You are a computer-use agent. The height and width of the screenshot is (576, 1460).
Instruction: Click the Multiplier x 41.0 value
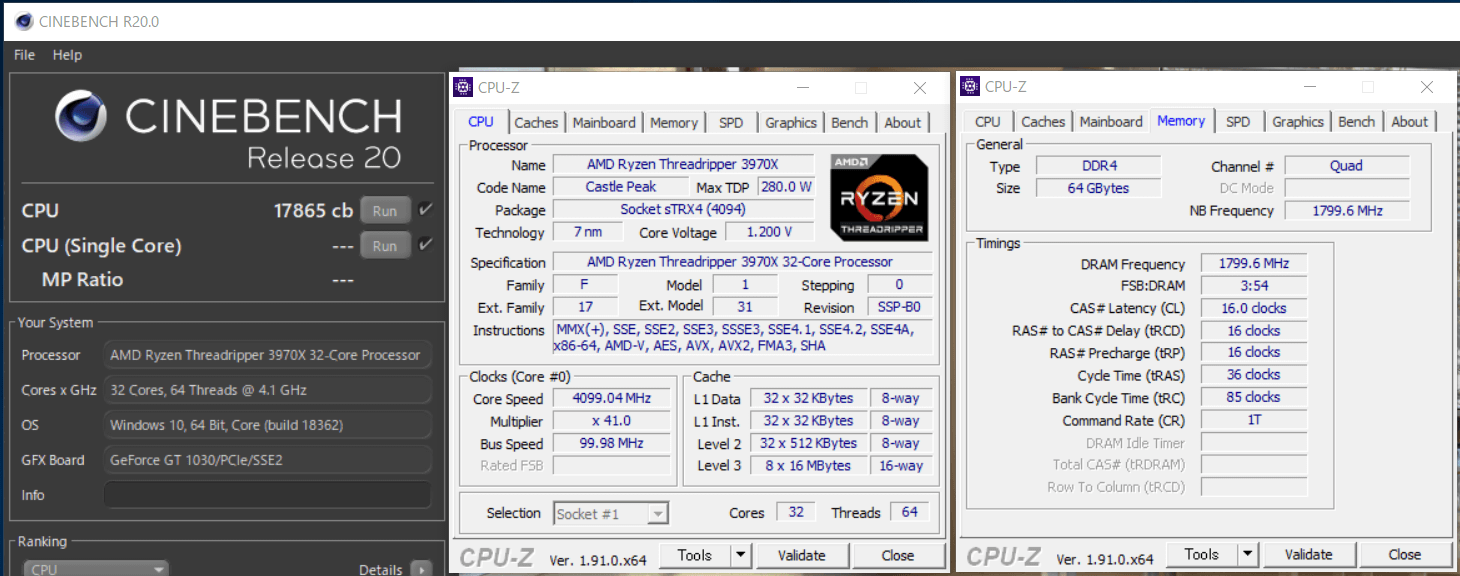click(610, 421)
